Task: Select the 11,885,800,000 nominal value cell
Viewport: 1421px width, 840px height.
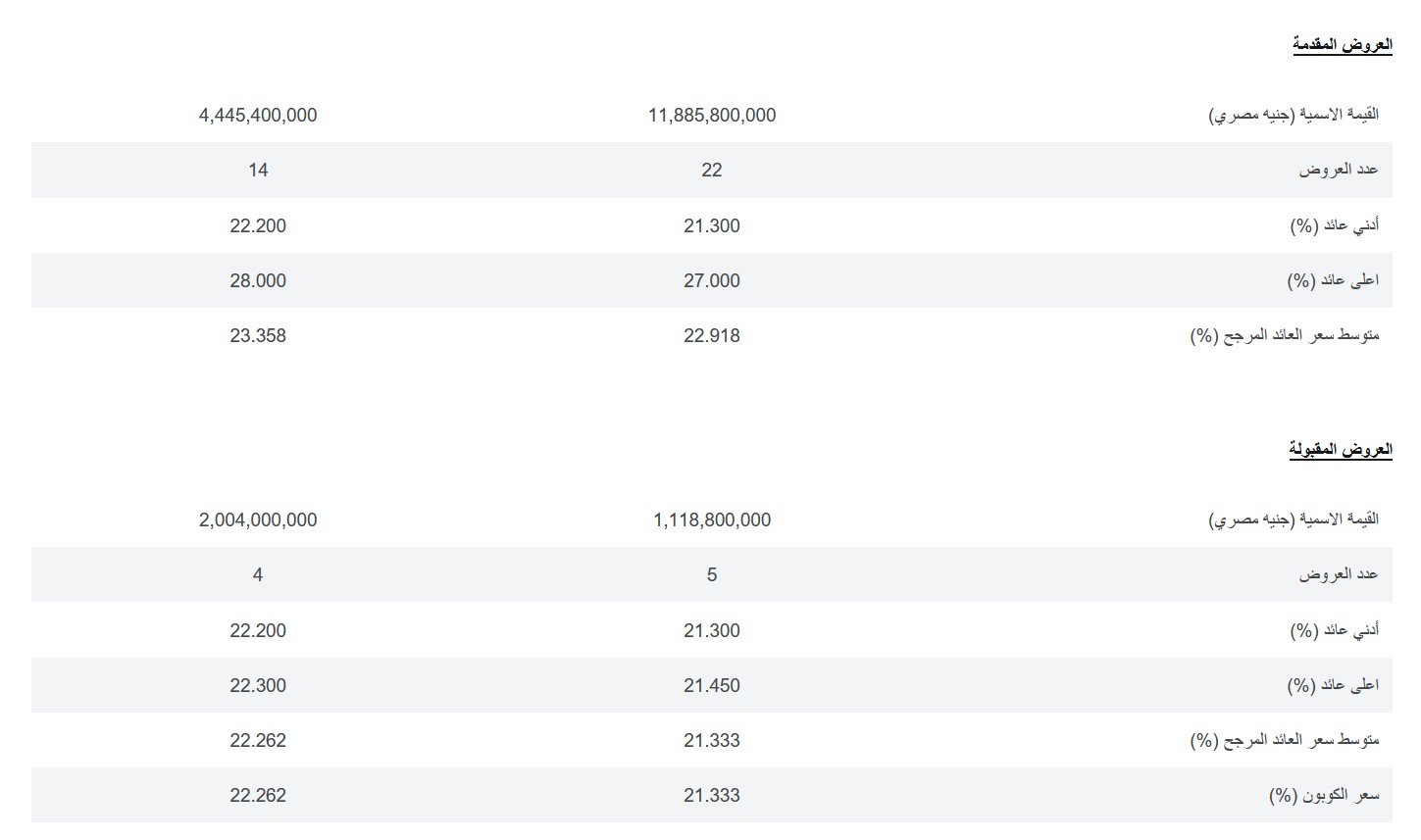Action: coord(711,115)
